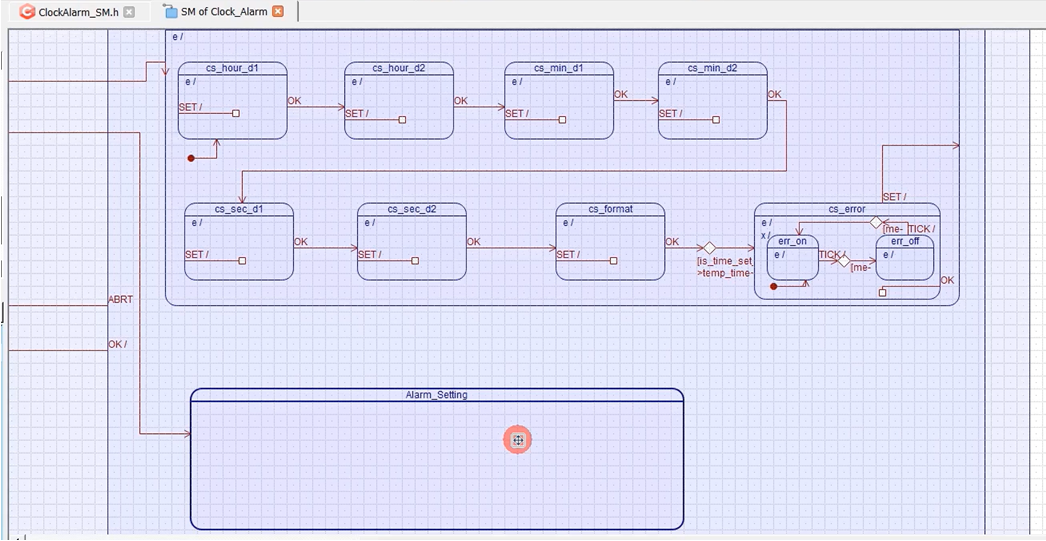The width and height of the screenshot is (1046, 541).
Task: Select the 'SET /' label in cs_format
Action: click(568, 254)
